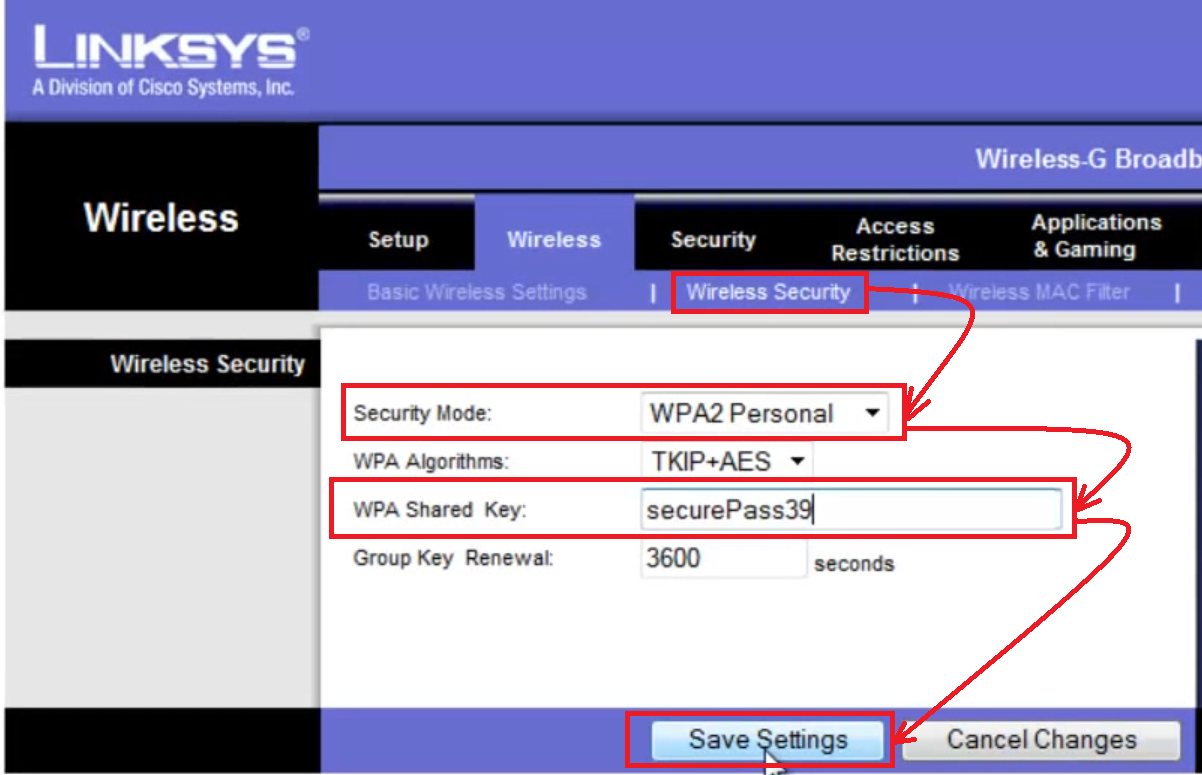Open the Setup tab

pyautogui.click(x=398, y=240)
